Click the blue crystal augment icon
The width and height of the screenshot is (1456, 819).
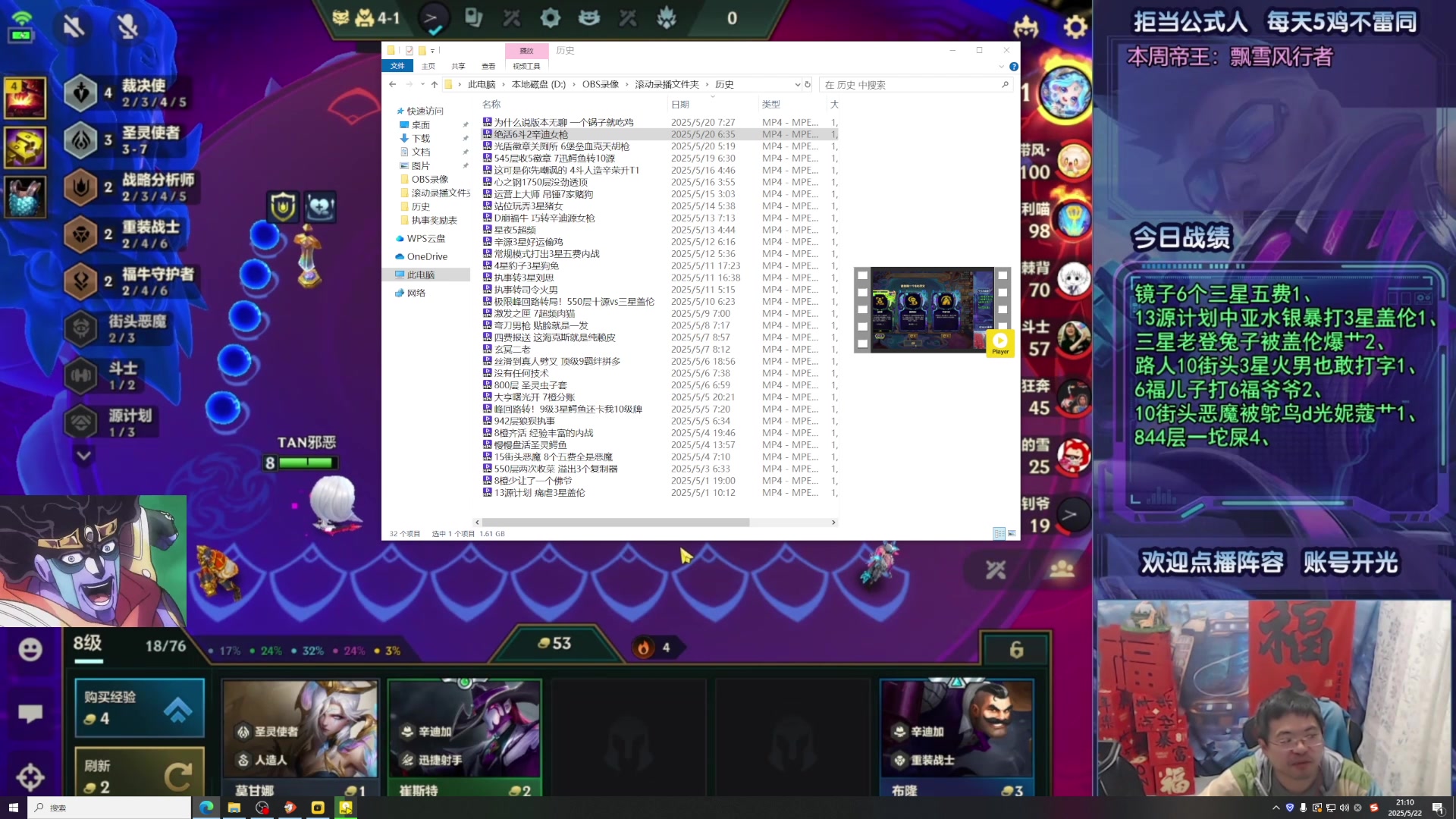point(26,196)
